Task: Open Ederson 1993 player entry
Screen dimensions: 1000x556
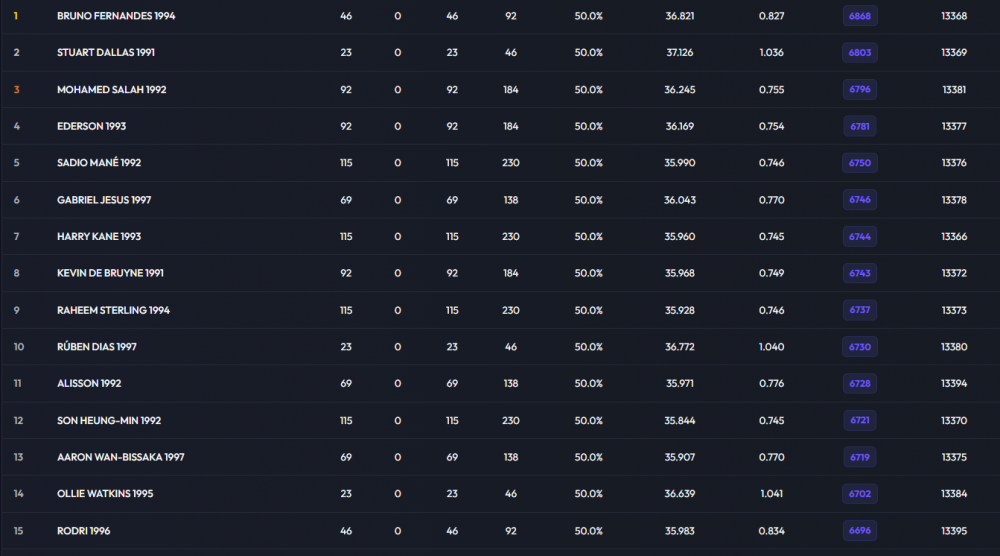Action: (x=91, y=126)
